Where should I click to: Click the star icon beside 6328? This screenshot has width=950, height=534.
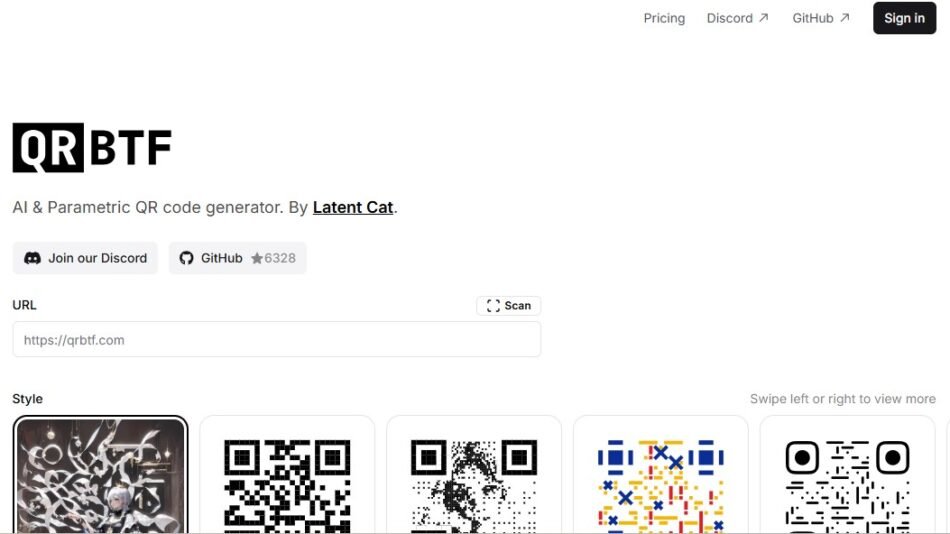click(257, 258)
